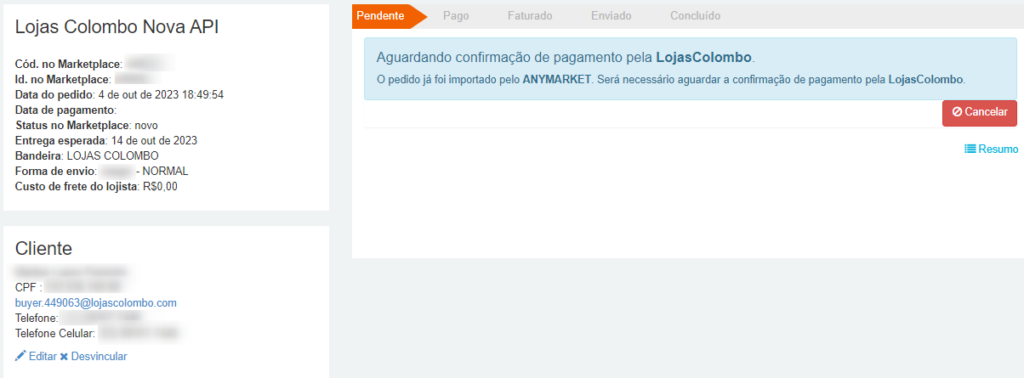1024x378 pixels.
Task: Click the ANYMARKET import notice text
Action: click(671, 80)
